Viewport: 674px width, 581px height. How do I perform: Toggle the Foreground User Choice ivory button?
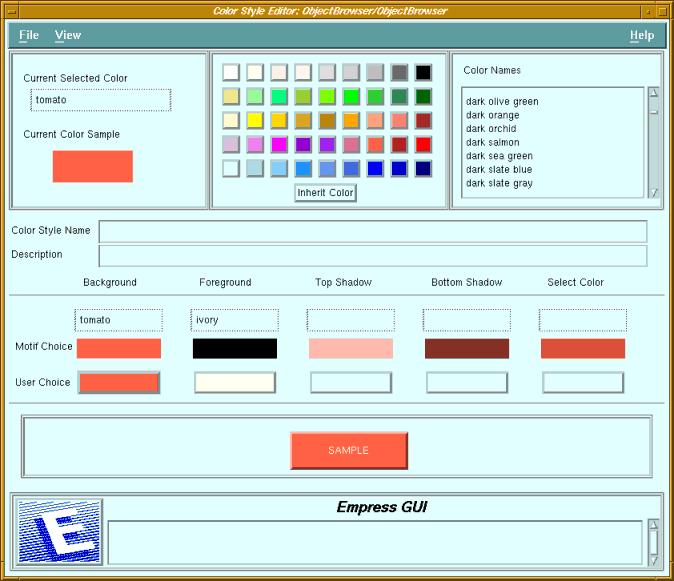pos(235,383)
